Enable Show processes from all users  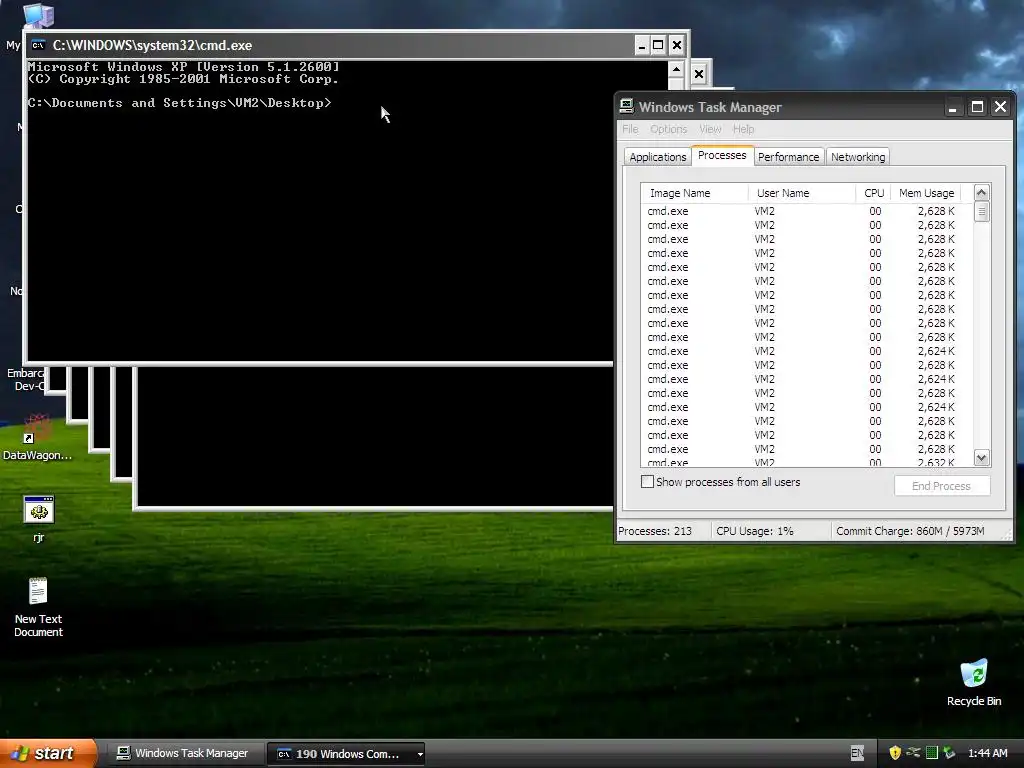(647, 482)
